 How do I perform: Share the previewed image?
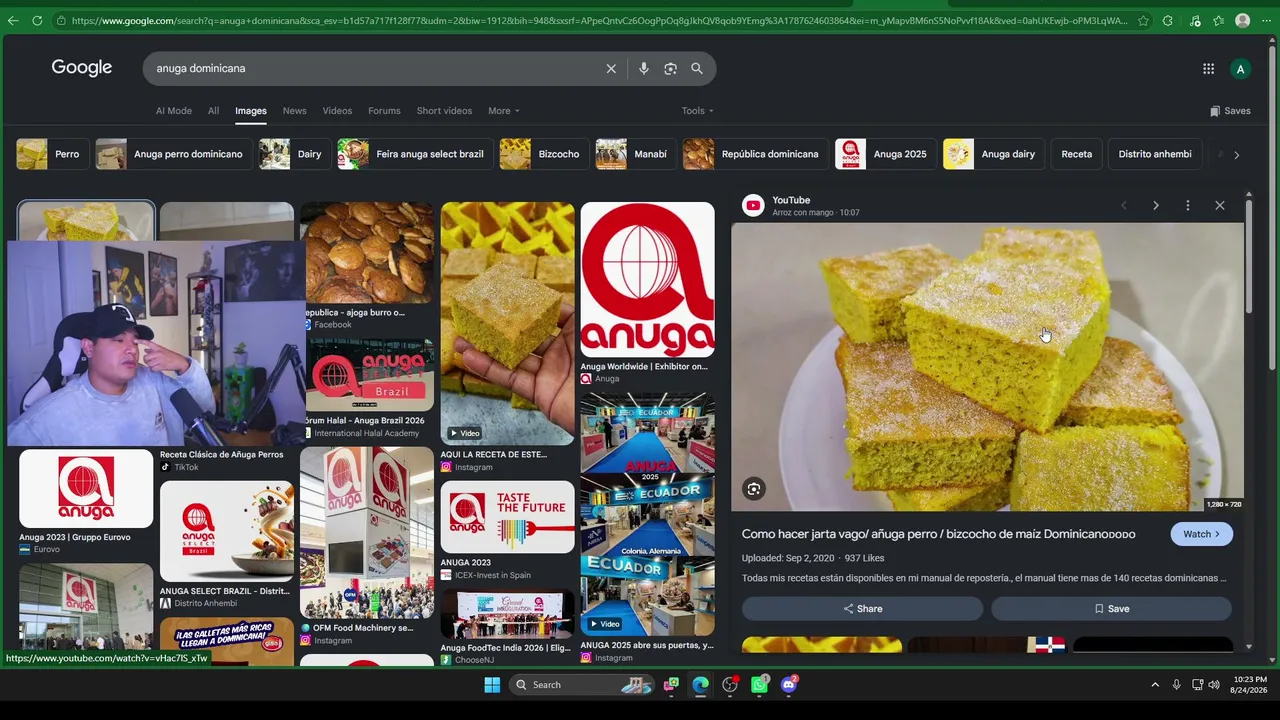862,609
